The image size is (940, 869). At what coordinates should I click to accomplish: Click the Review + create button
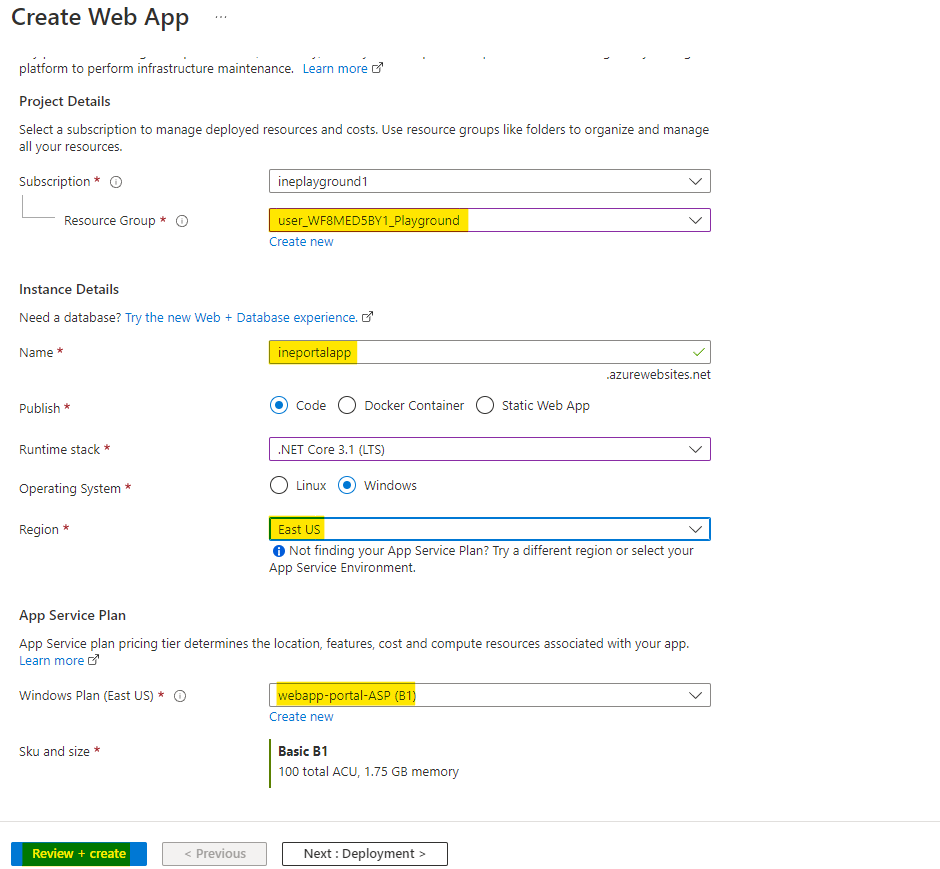coord(79,854)
